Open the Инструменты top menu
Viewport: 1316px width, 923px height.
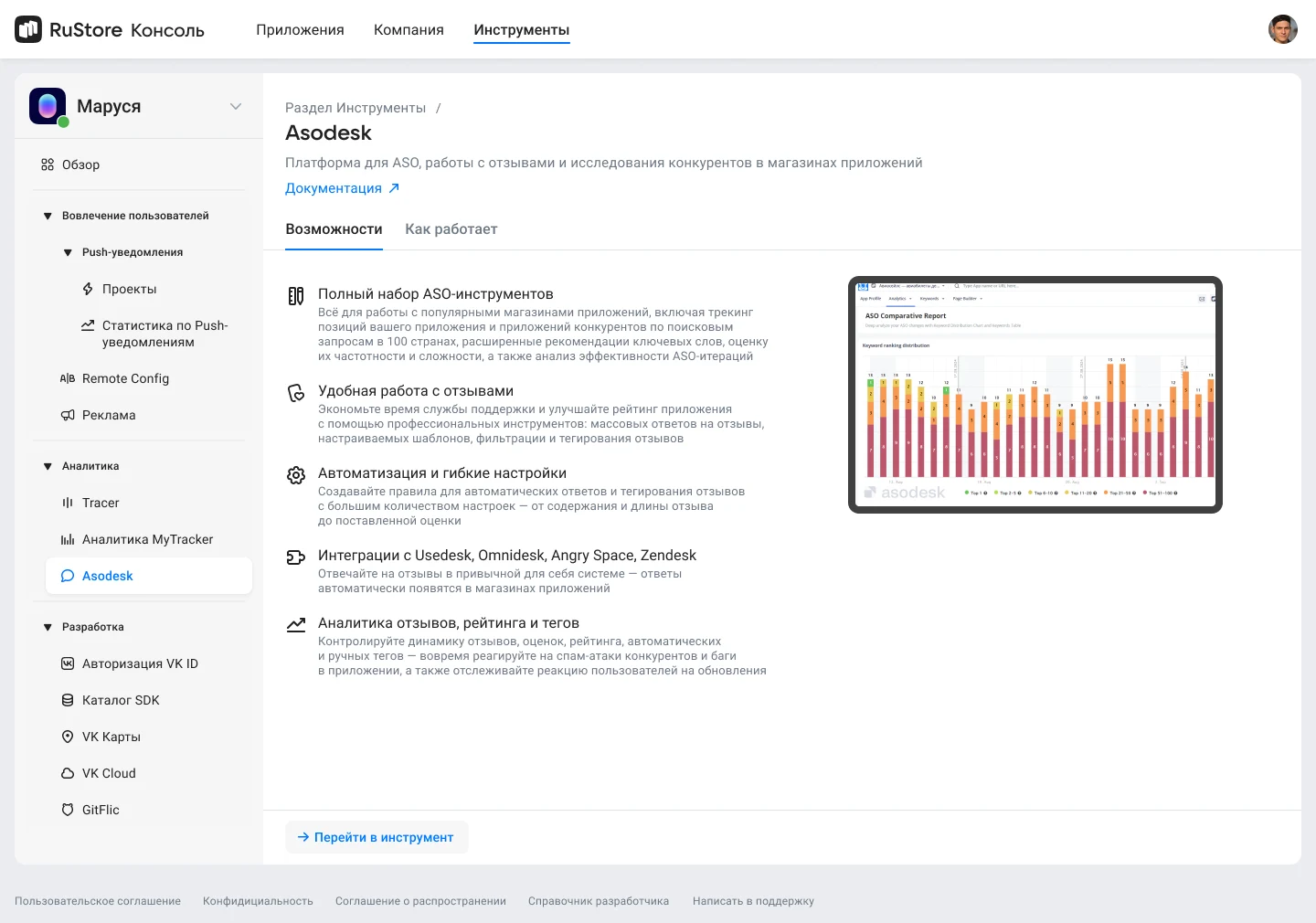[522, 30]
